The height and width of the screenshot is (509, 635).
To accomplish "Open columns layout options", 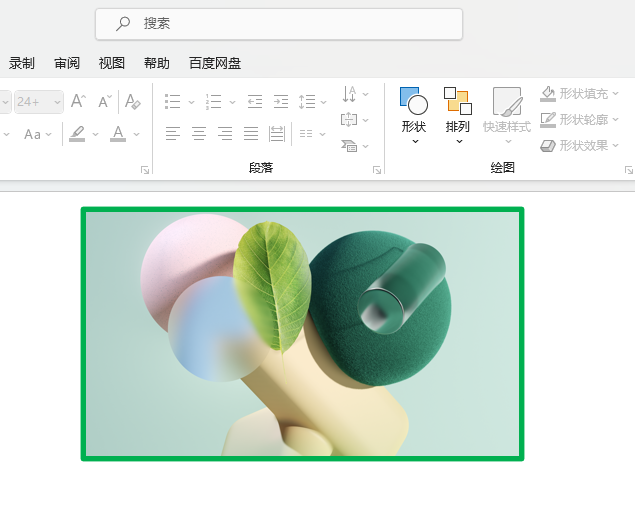I will [x=312, y=134].
